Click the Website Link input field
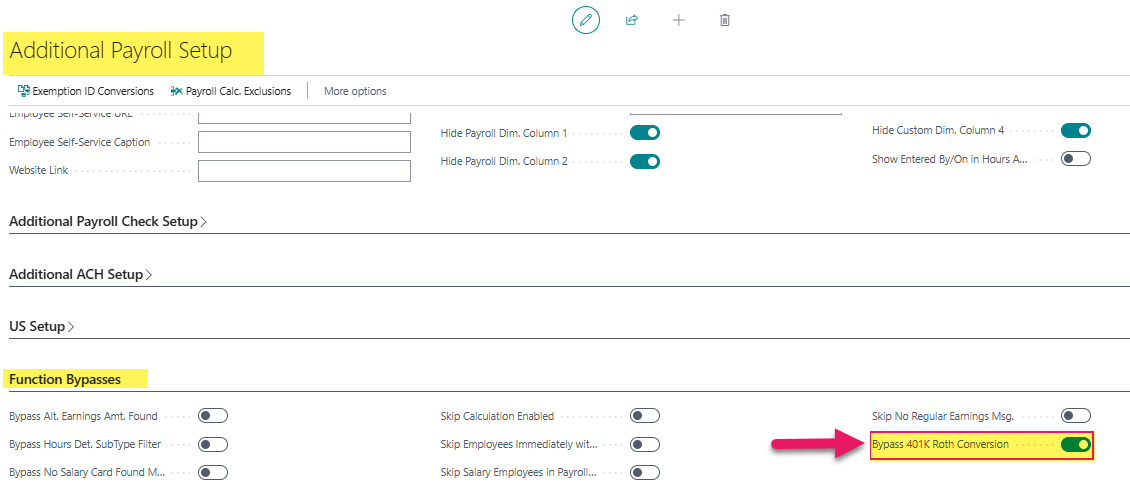 304,171
